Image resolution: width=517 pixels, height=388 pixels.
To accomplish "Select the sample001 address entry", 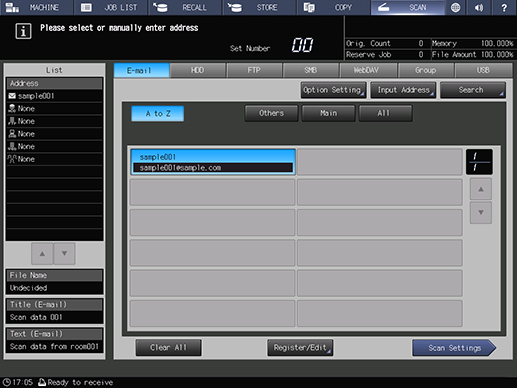I will [213, 162].
